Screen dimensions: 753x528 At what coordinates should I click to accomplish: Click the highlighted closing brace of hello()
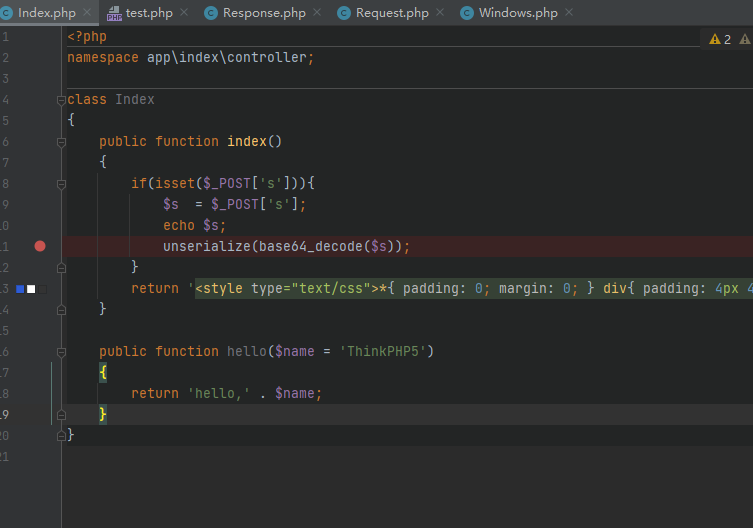103,414
